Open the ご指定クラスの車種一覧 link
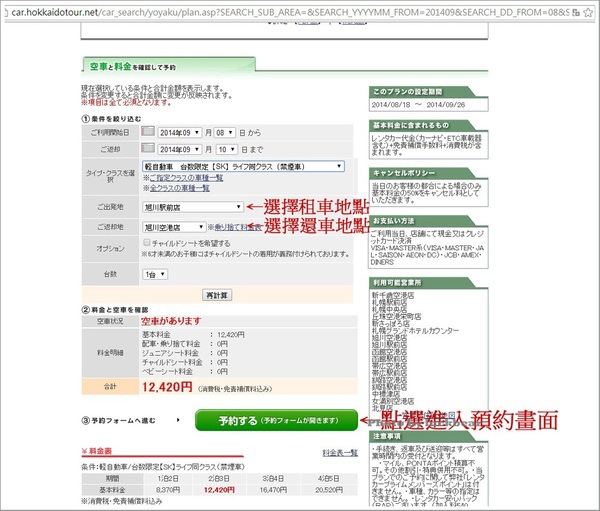The width and height of the screenshot is (600, 511). (x=186, y=178)
